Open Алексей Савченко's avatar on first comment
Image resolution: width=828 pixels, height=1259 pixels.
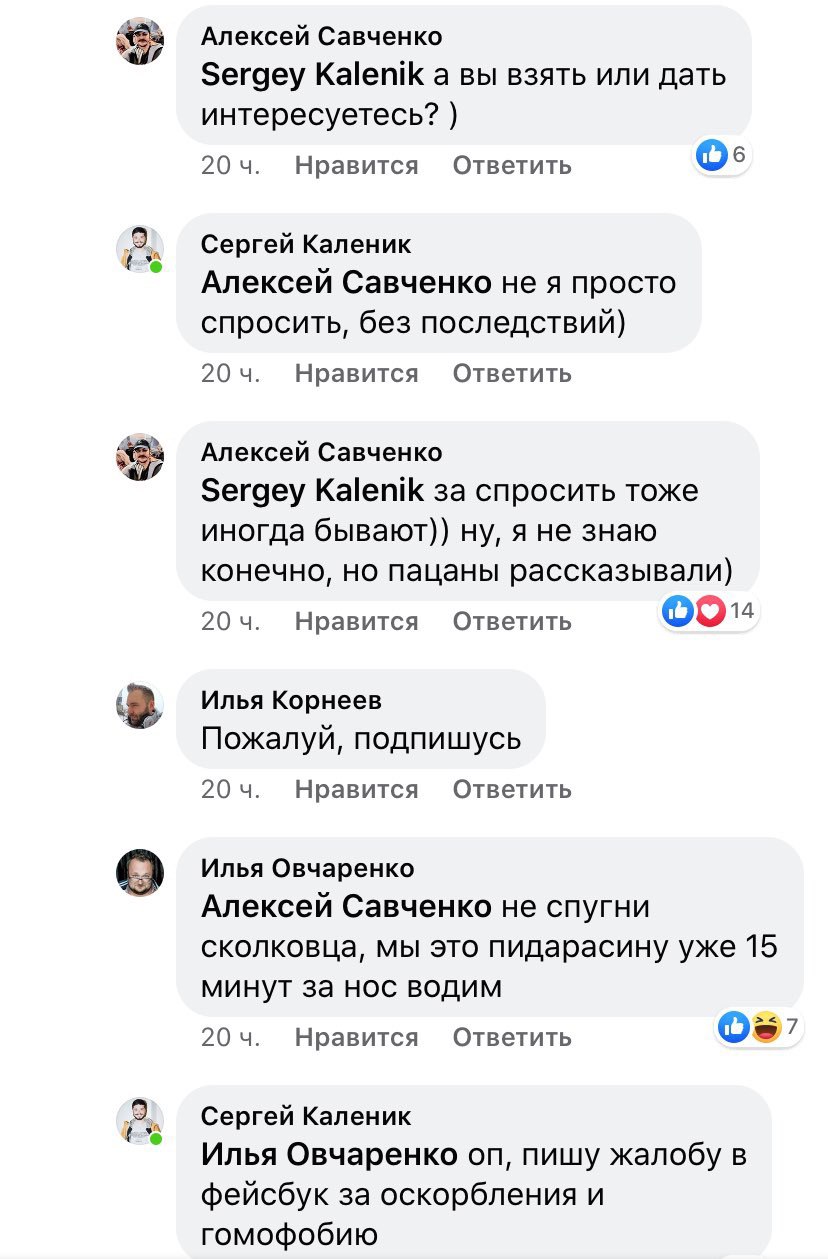click(140, 42)
